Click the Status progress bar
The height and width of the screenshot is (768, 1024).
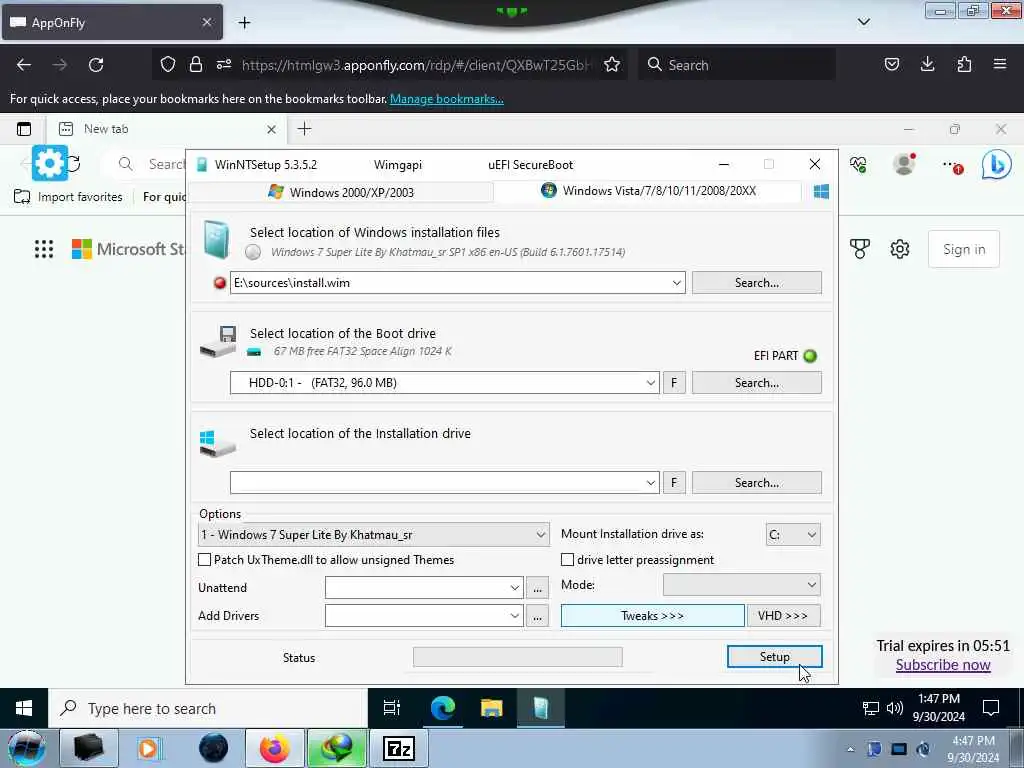518,657
